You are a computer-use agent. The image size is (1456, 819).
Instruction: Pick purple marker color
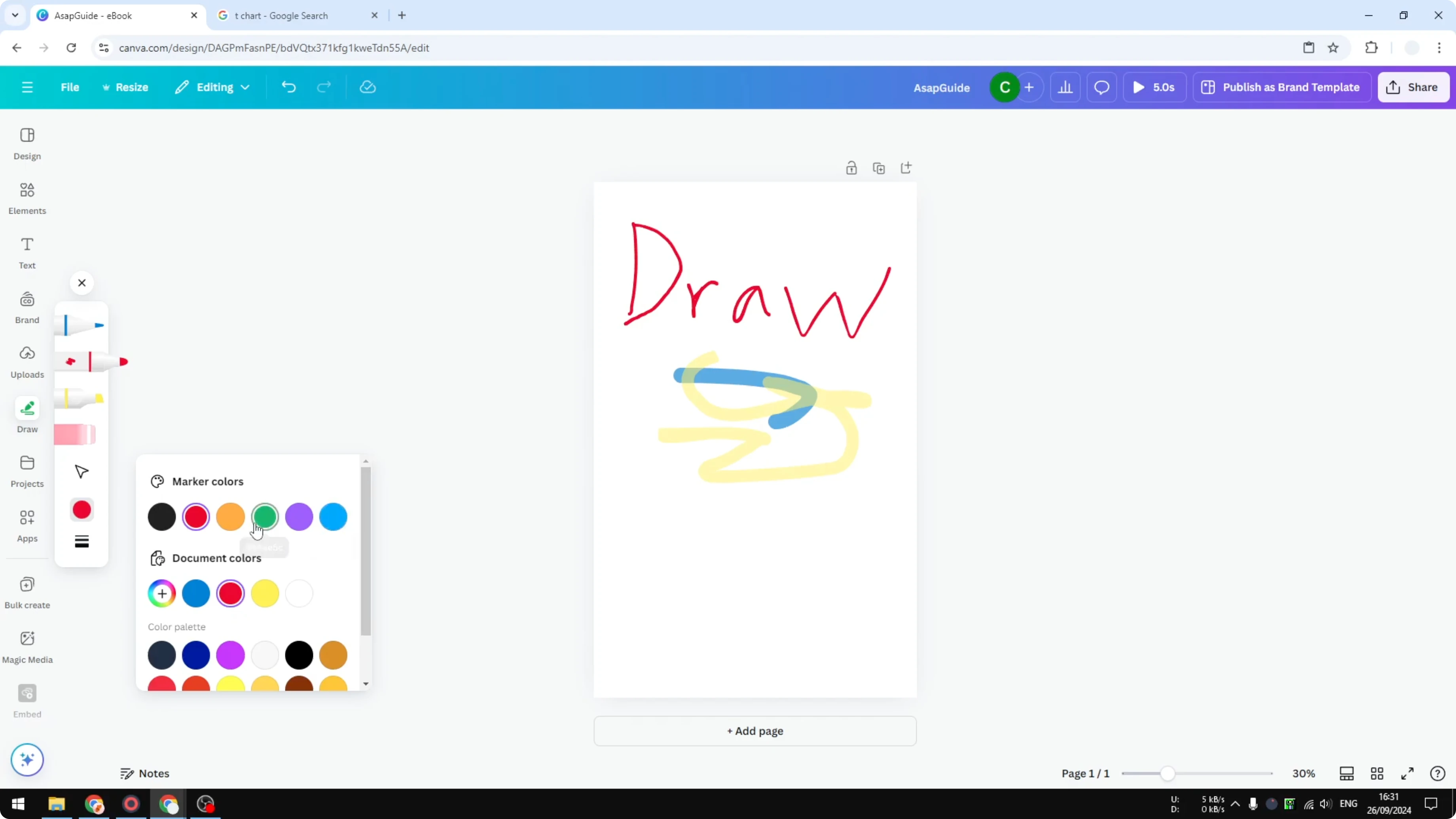(x=299, y=517)
